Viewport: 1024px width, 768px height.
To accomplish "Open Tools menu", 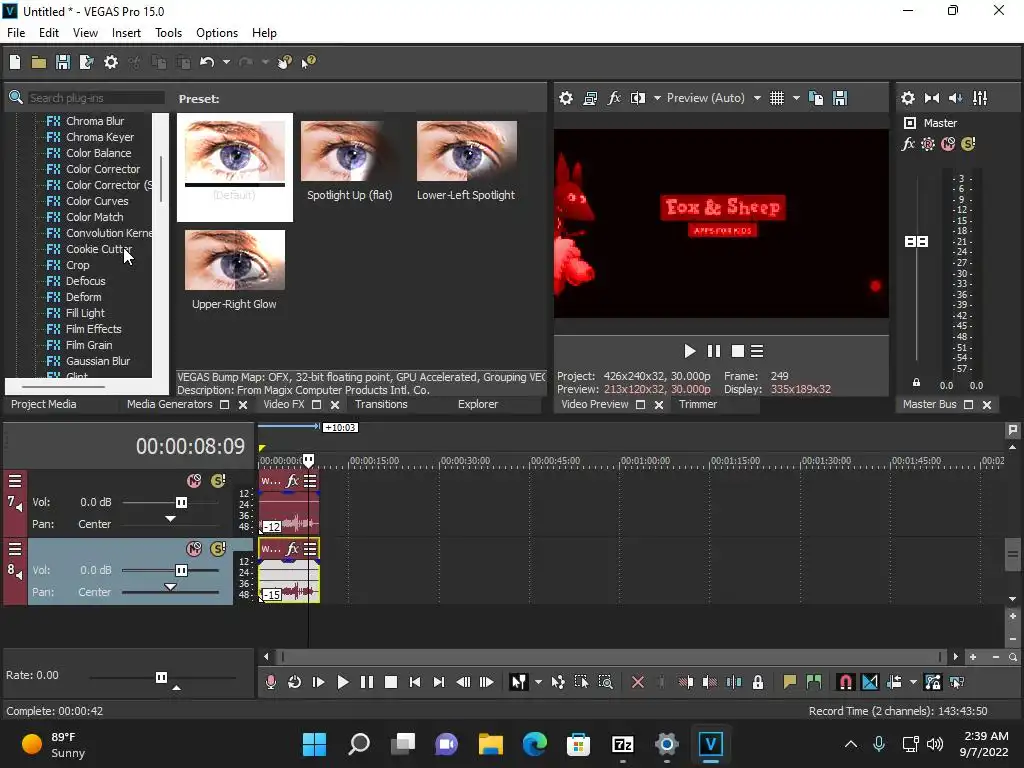I will click(x=168, y=33).
